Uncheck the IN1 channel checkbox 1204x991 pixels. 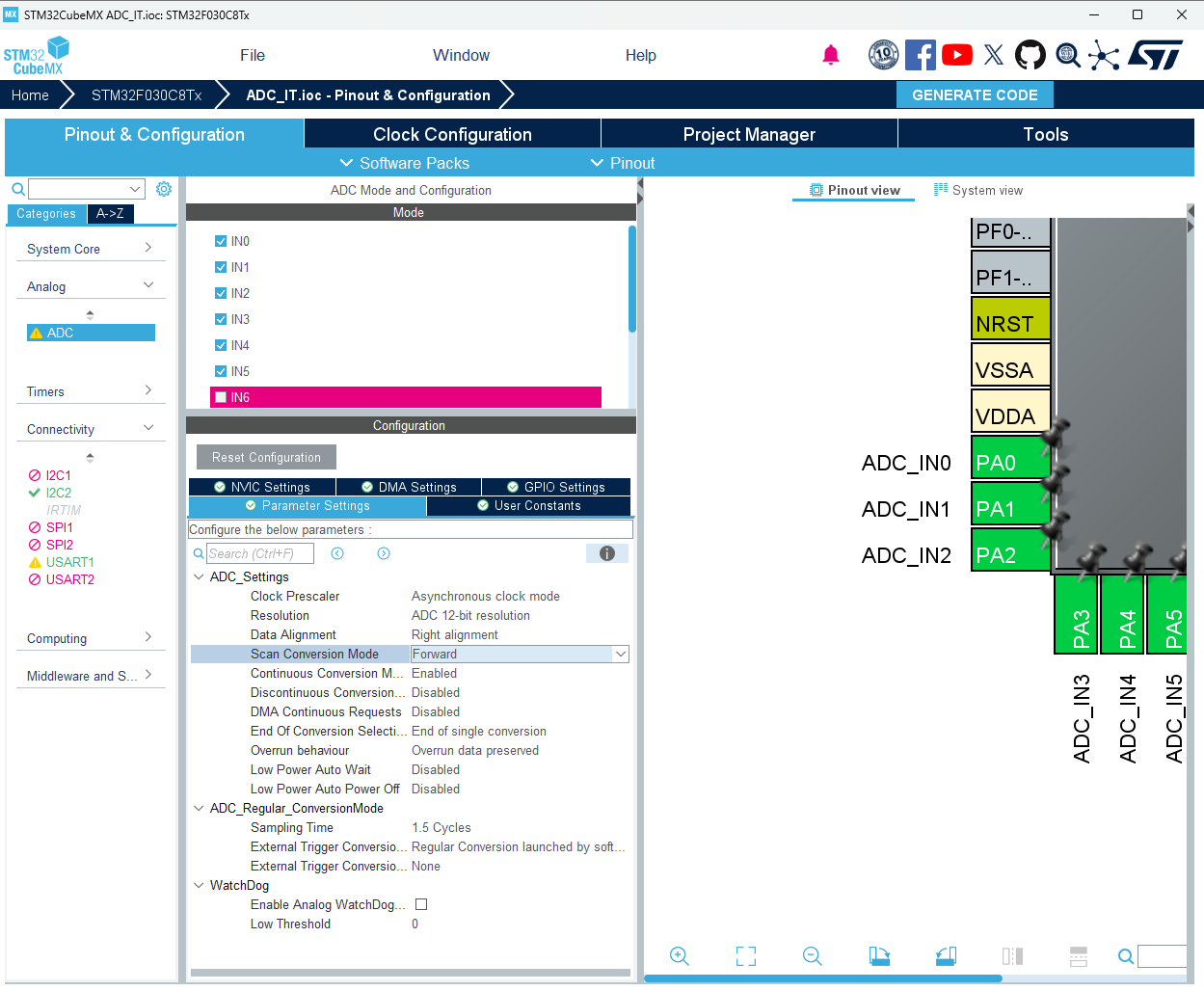[x=221, y=267]
